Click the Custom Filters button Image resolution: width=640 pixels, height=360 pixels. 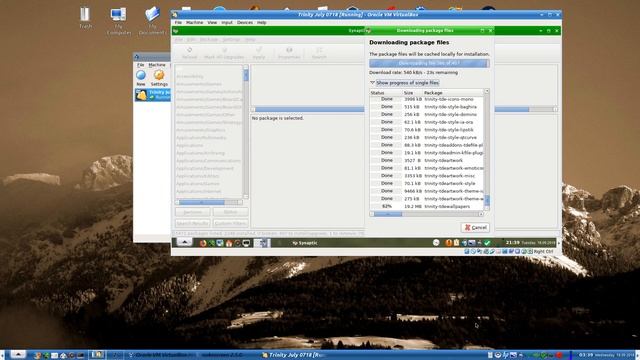tap(230, 223)
